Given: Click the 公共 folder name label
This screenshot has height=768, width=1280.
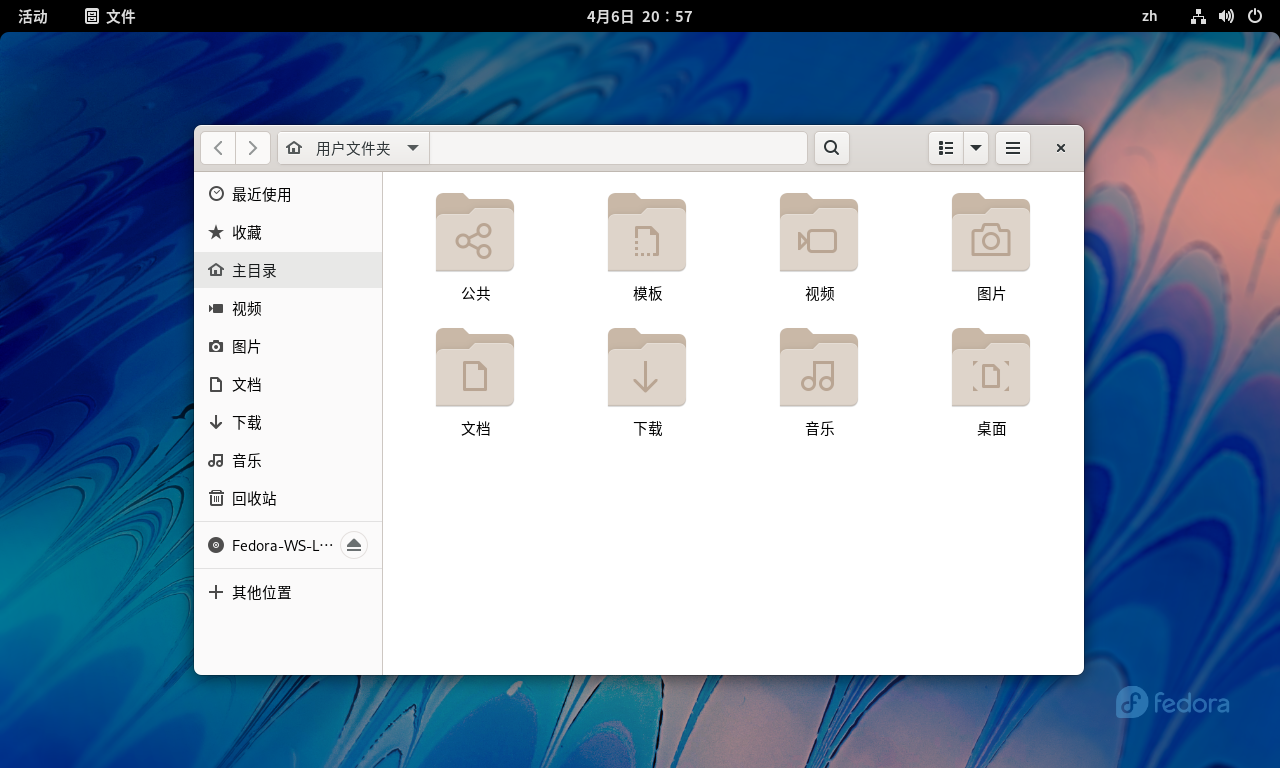Looking at the screenshot, I should coord(476,294).
